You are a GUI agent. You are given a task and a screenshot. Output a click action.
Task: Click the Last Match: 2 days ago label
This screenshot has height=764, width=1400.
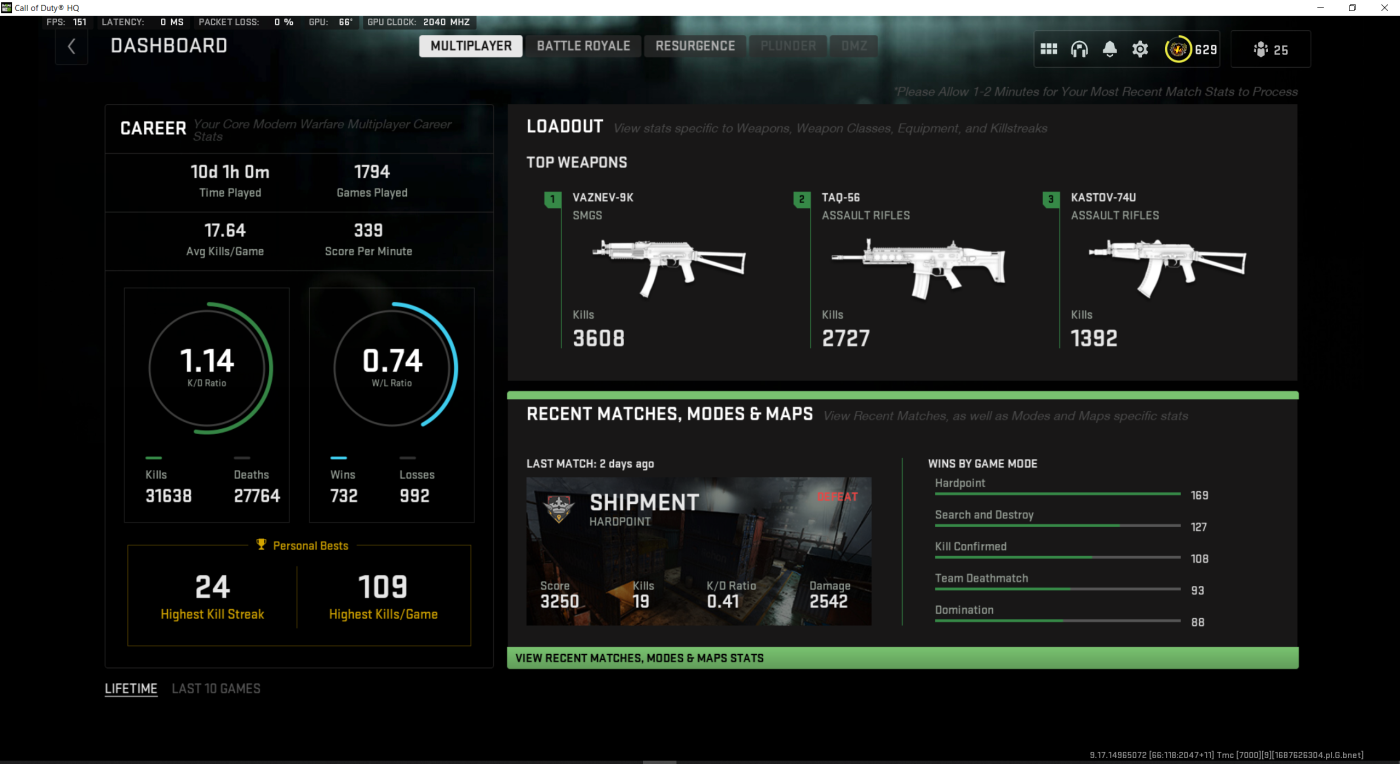(x=591, y=464)
